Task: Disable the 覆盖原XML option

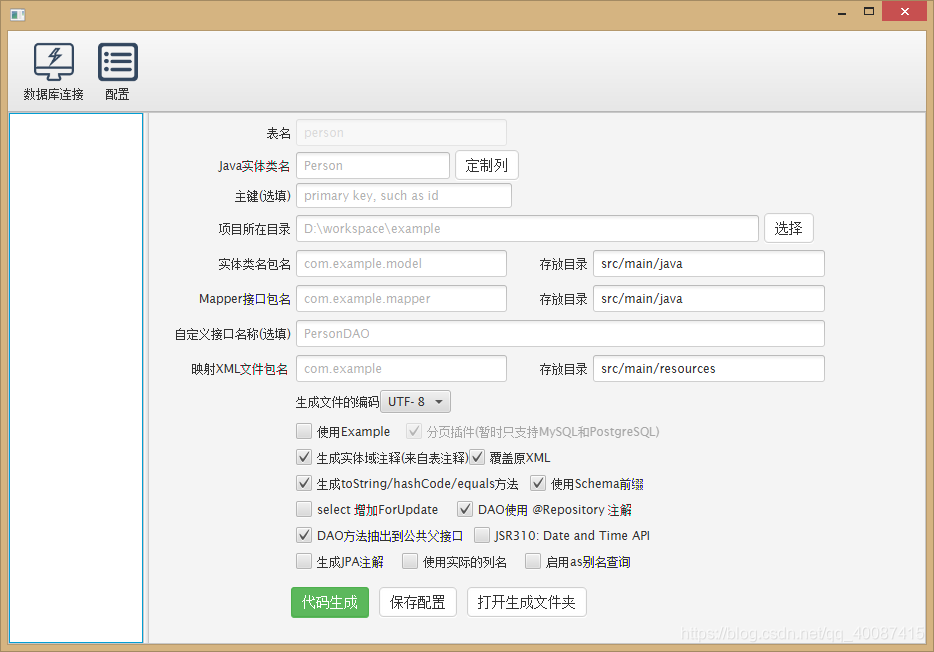Action: [477, 457]
